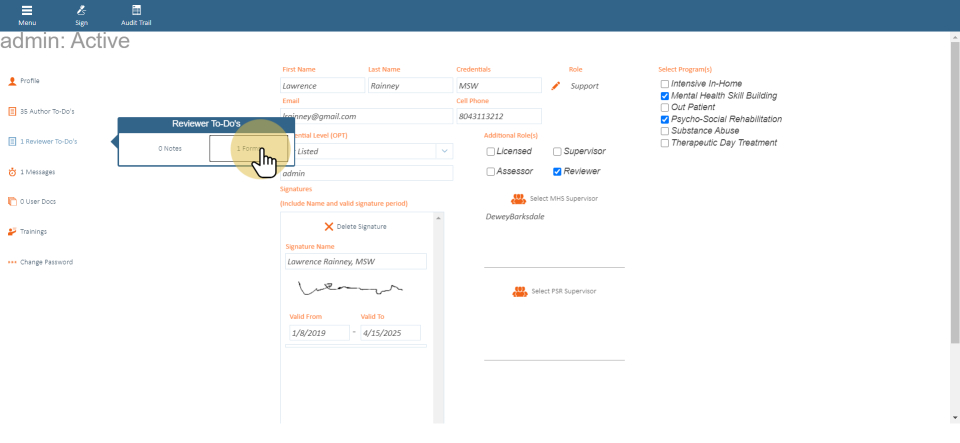Uncheck Mental Health Skill Building

[x=665, y=96]
